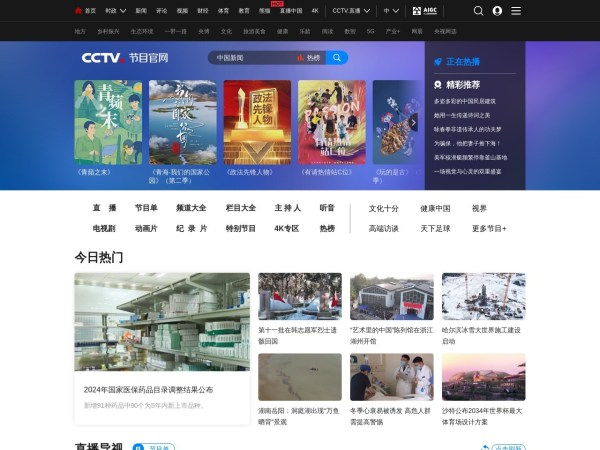Click the magnifier icon in top bar
Viewport: 600px width, 450px height.
pyautogui.click(x=478, y=11)
